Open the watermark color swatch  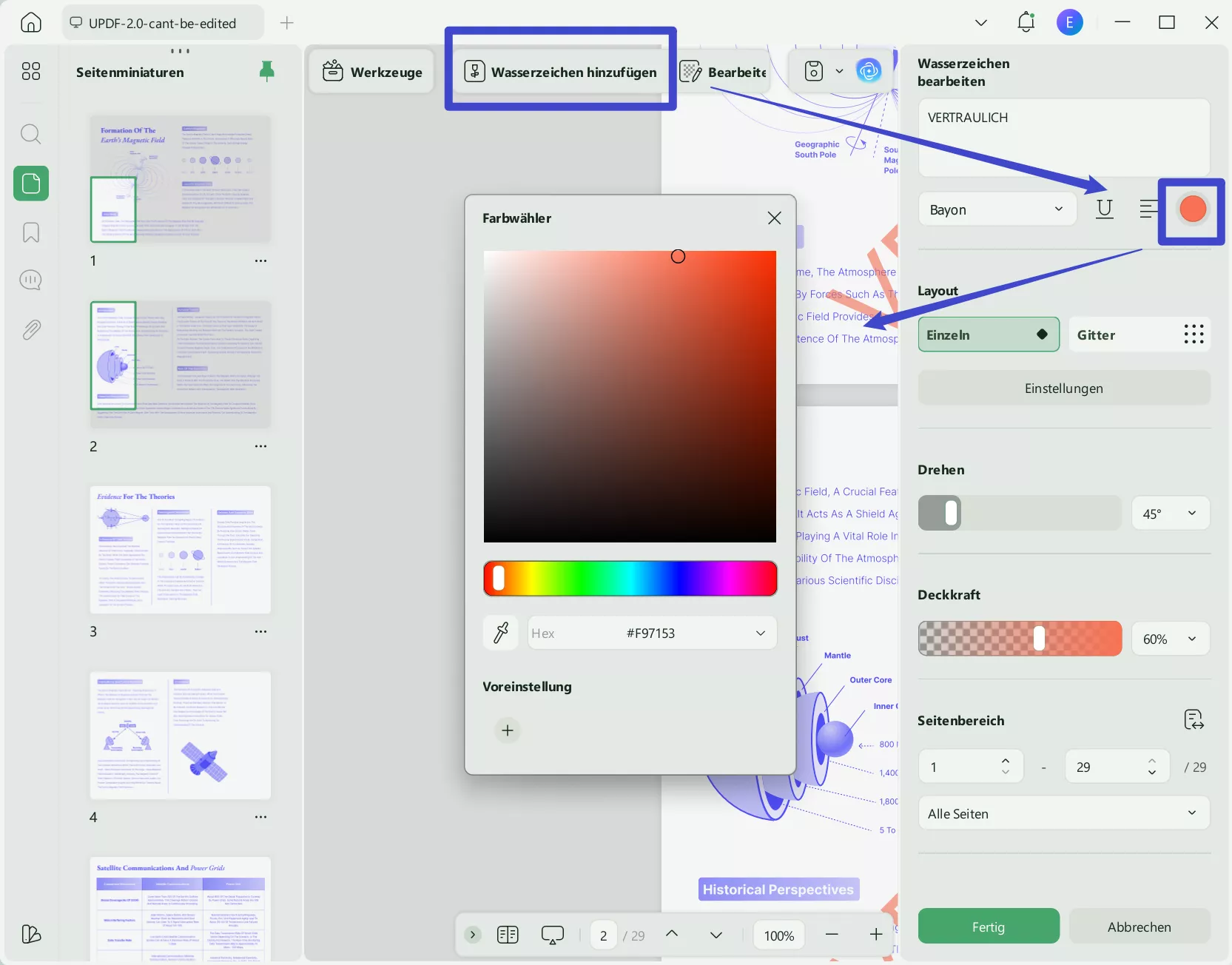tap(1193, 209)
